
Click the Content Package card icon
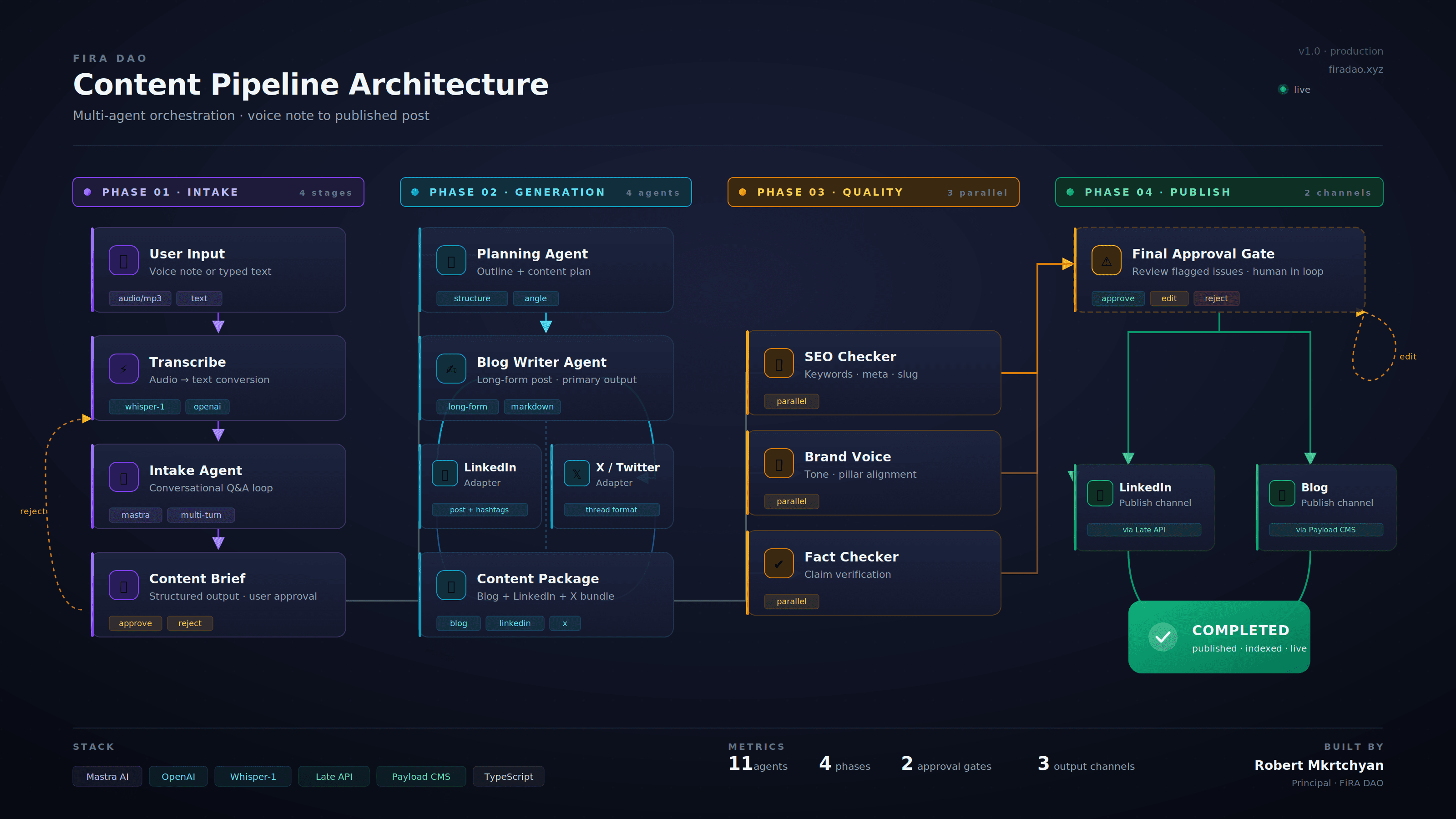[x=451, y=585]
